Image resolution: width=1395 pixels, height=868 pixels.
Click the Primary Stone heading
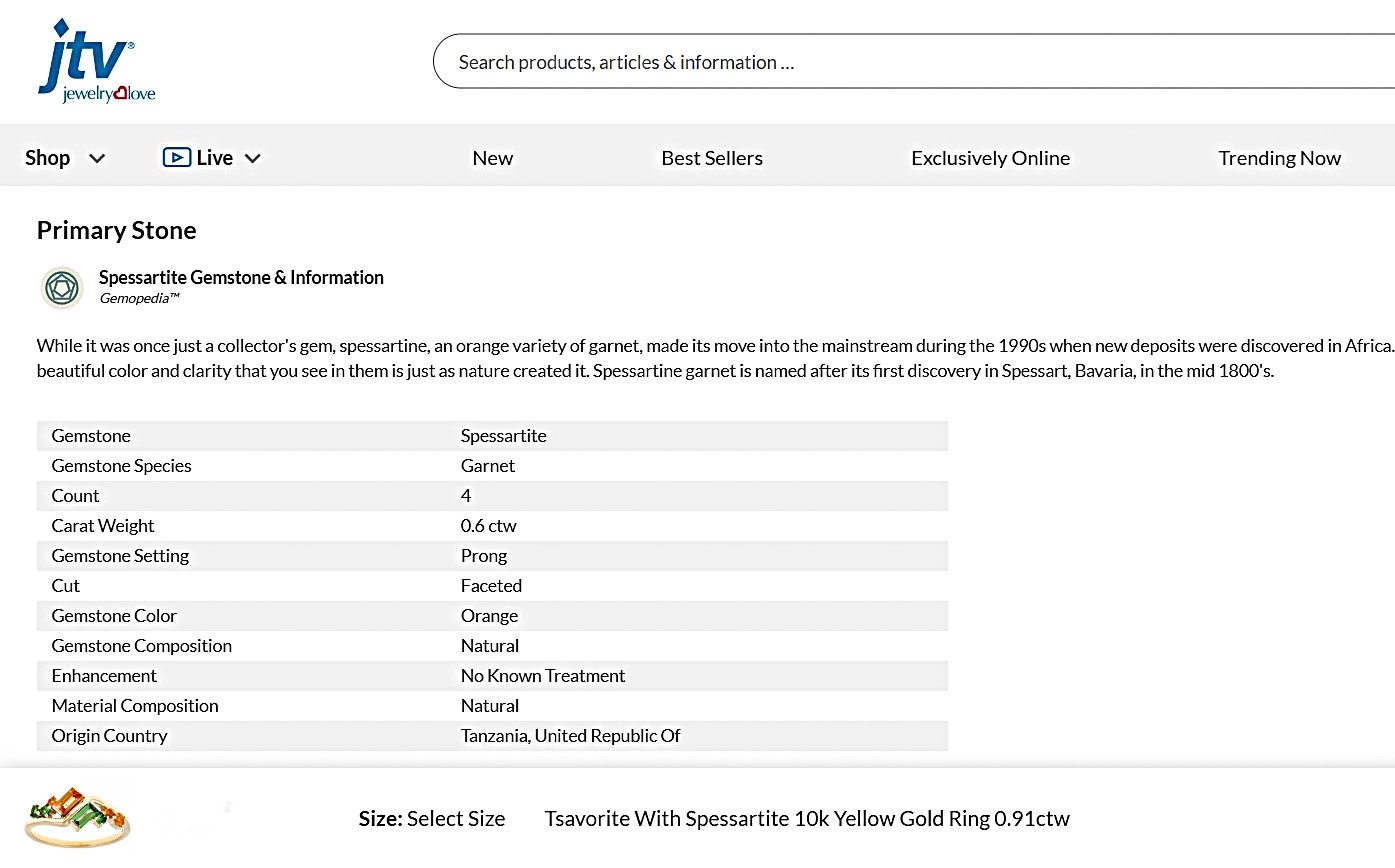[116, 230]
